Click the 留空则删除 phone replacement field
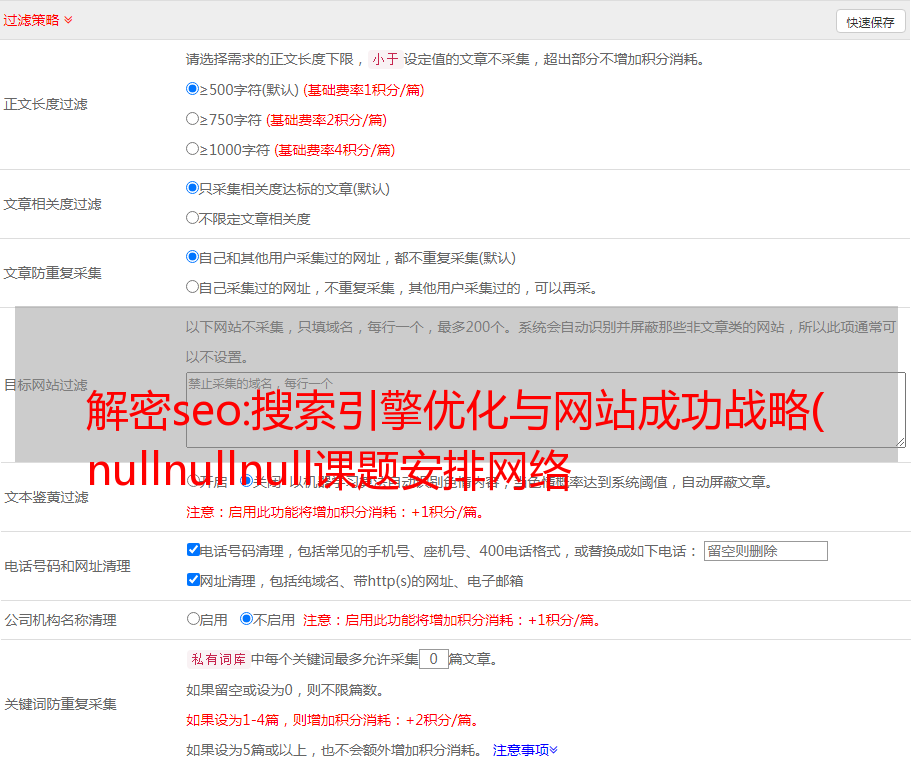The width and height of the screenshot is (912, 768). coord(765,551)
